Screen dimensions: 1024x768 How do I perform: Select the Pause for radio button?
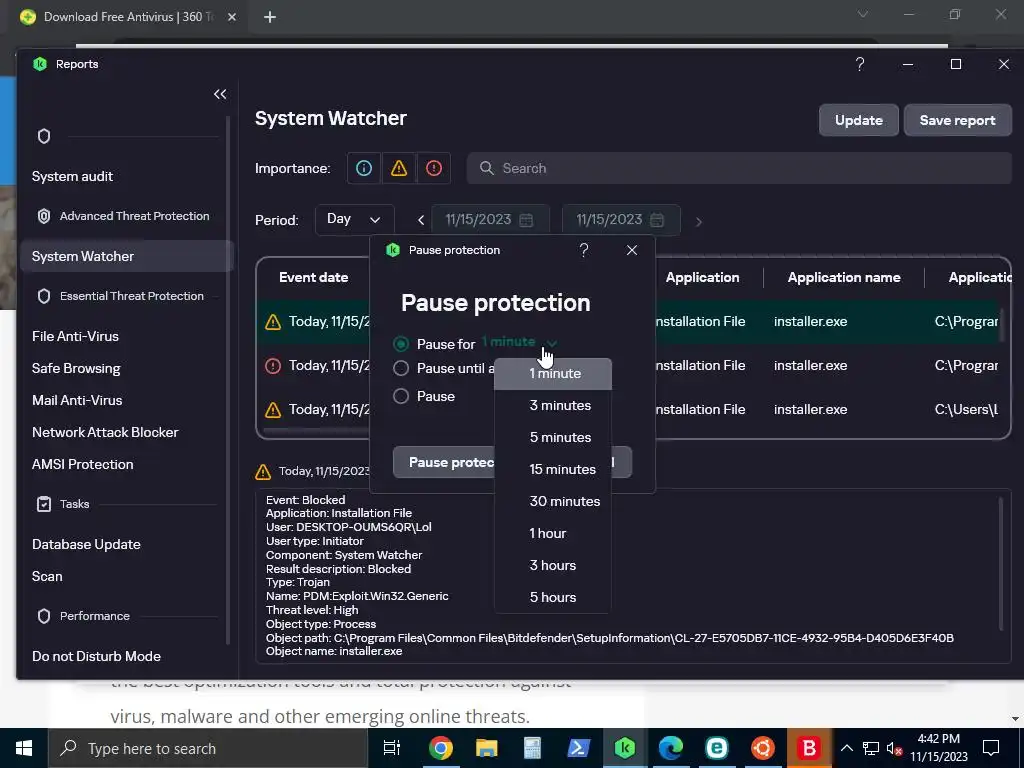[x=401, y=344]
